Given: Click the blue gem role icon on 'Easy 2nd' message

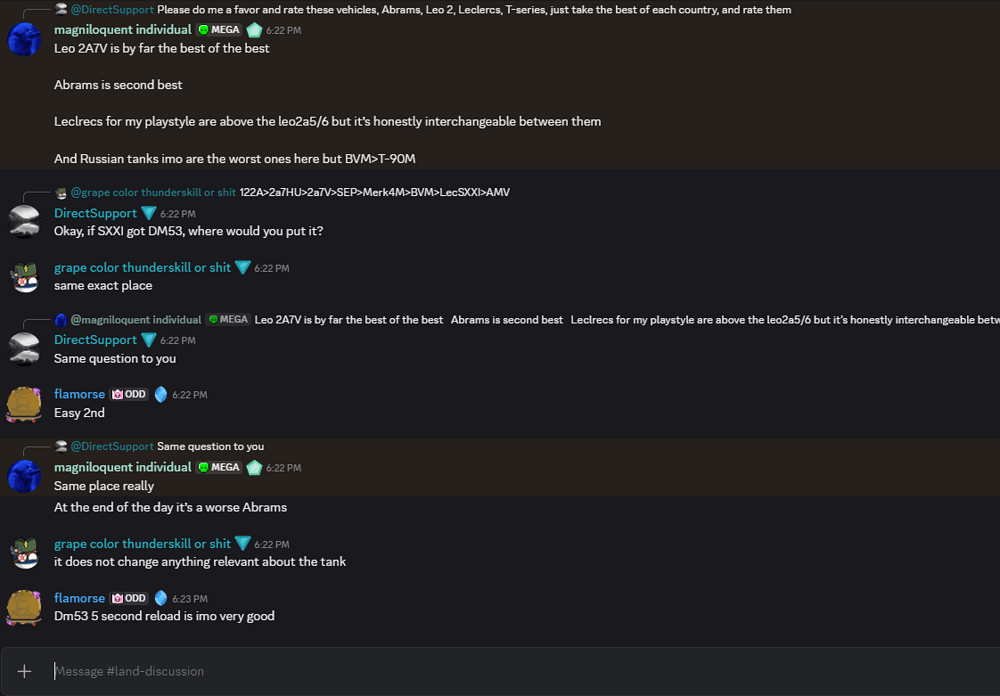Looking at the screenshot, I should click(160, 394).
